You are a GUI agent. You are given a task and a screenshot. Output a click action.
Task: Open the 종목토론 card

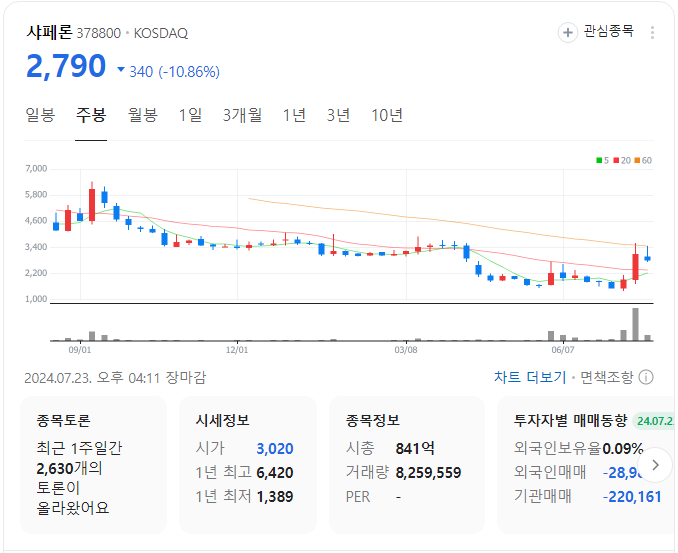pos(93,464)
